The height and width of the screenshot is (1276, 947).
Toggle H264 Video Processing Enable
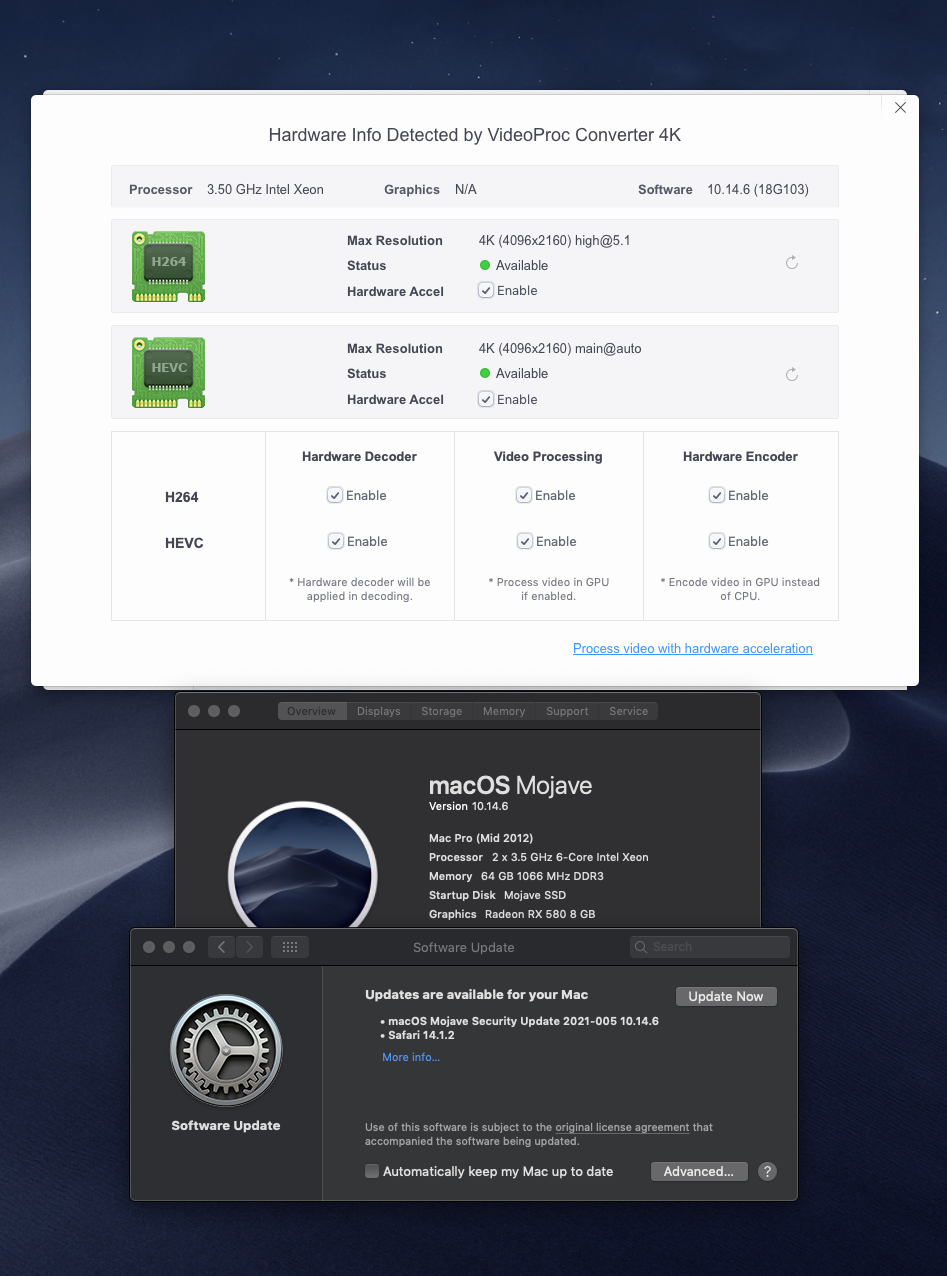[x=524, y=495]
